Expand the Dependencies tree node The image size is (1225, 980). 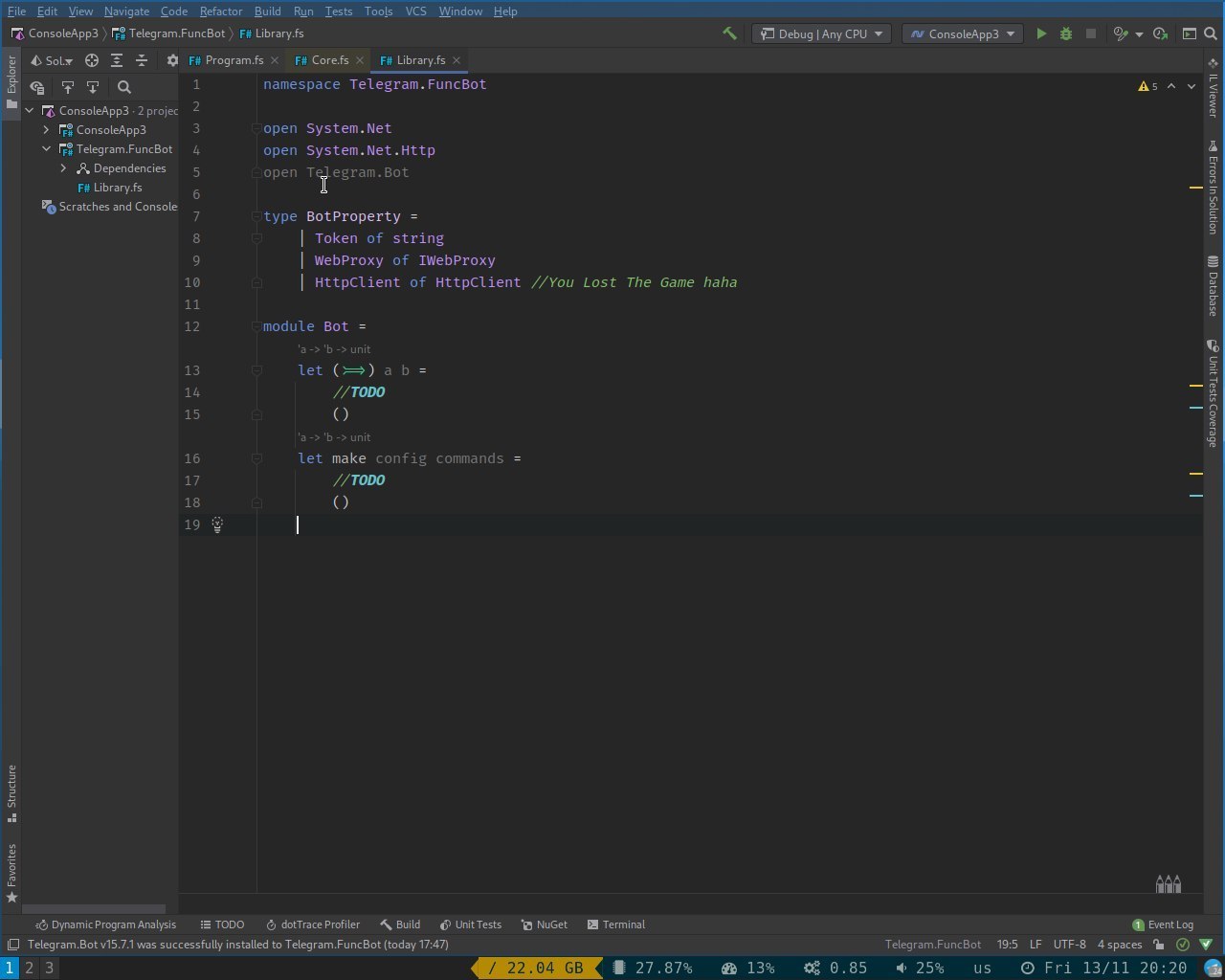64,168
